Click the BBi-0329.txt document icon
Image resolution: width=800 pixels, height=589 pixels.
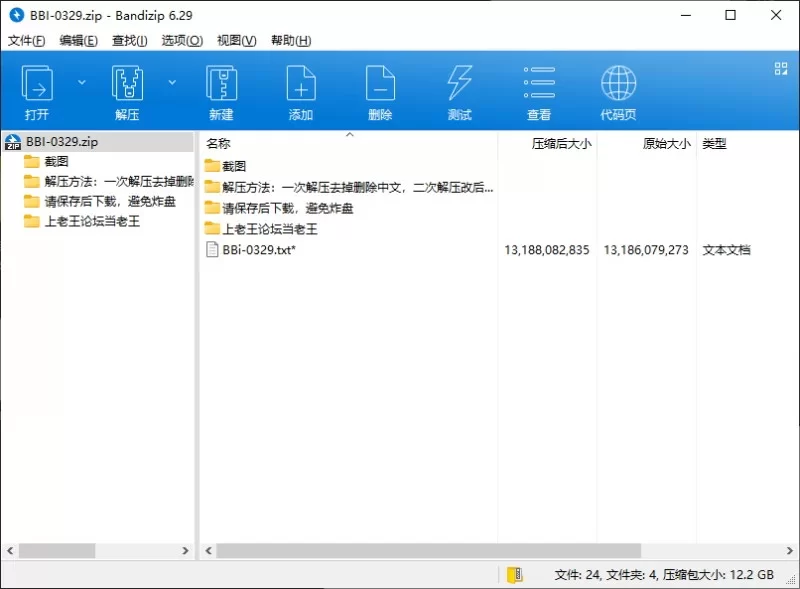coord(212,250)
